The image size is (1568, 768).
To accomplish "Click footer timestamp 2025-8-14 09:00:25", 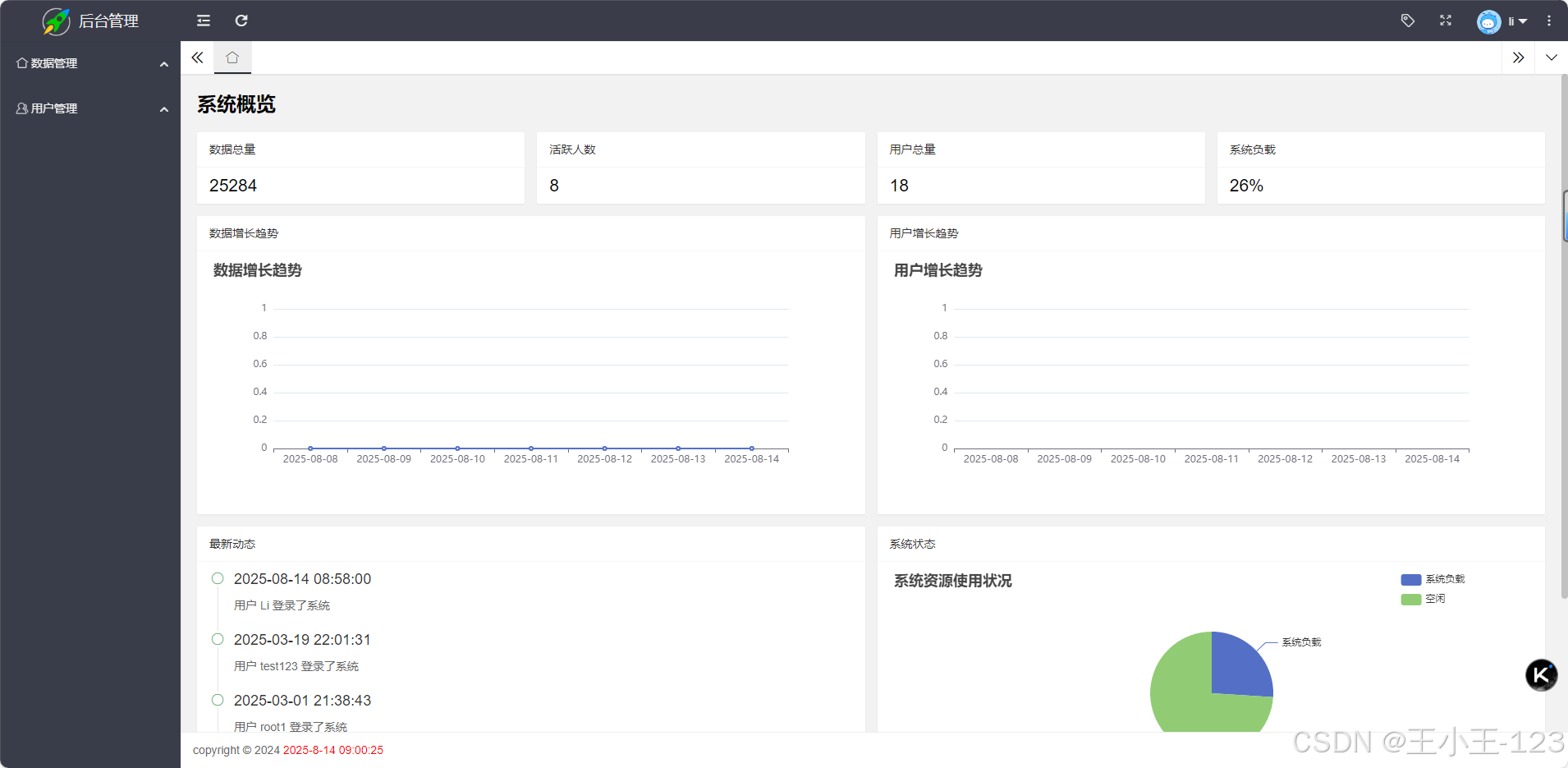I will pos(333,750).
